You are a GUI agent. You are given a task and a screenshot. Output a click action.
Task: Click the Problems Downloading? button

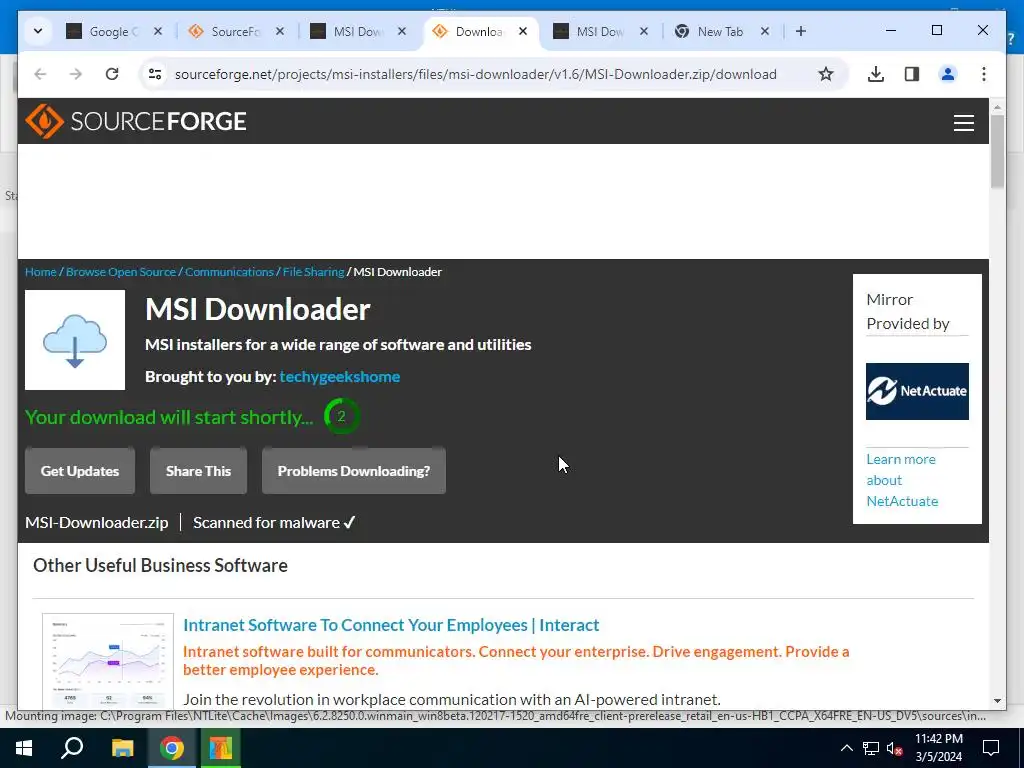point(354,471)
